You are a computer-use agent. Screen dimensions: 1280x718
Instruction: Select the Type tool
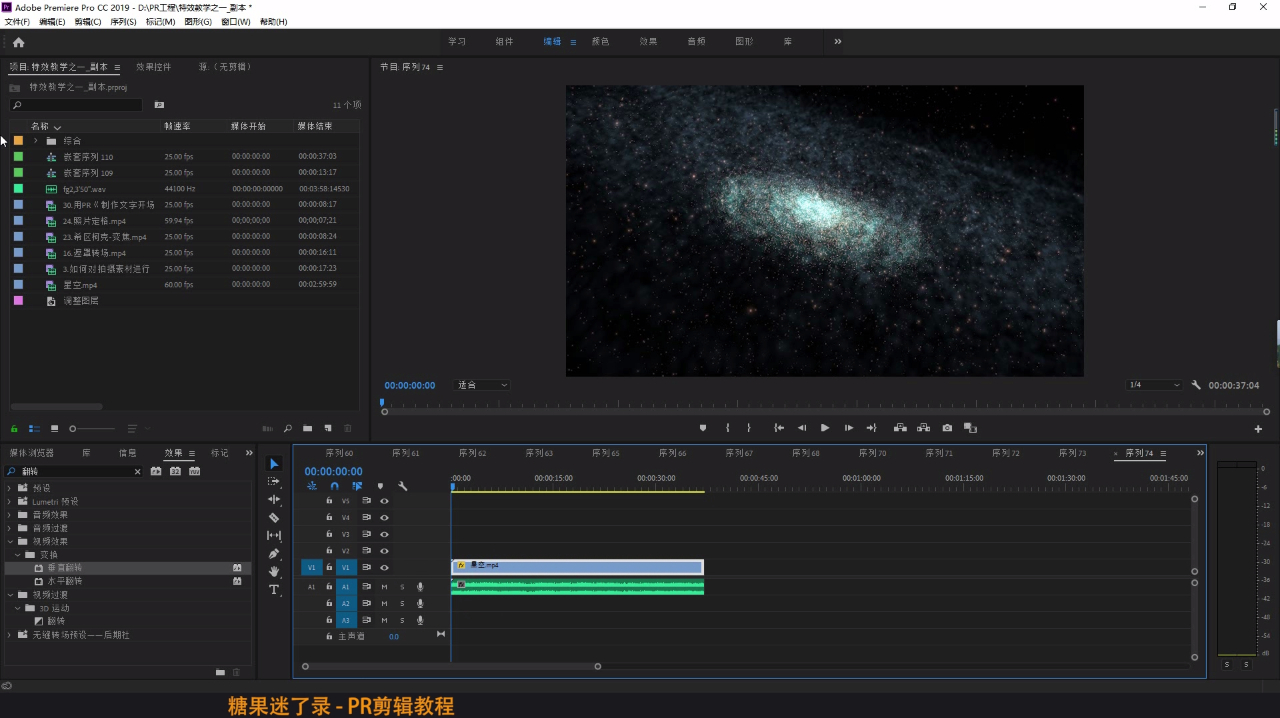[x=274, y=590]
